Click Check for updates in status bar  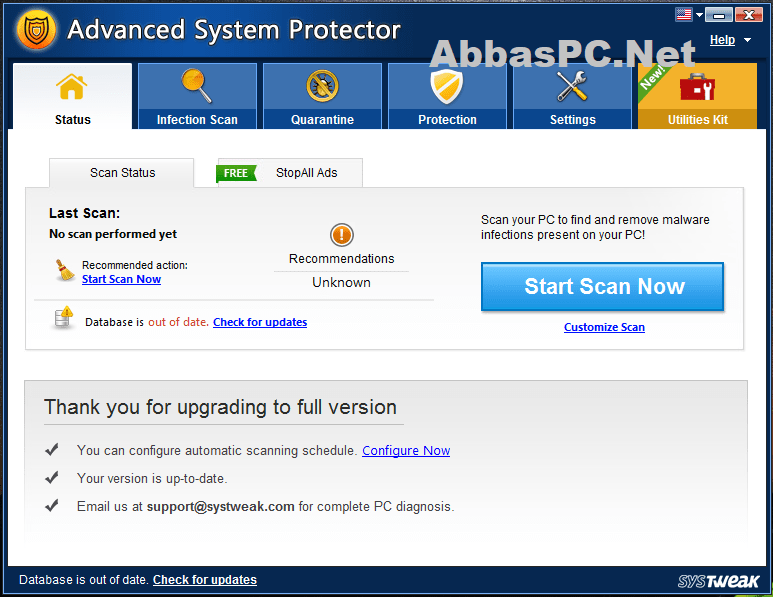point(205,580)
